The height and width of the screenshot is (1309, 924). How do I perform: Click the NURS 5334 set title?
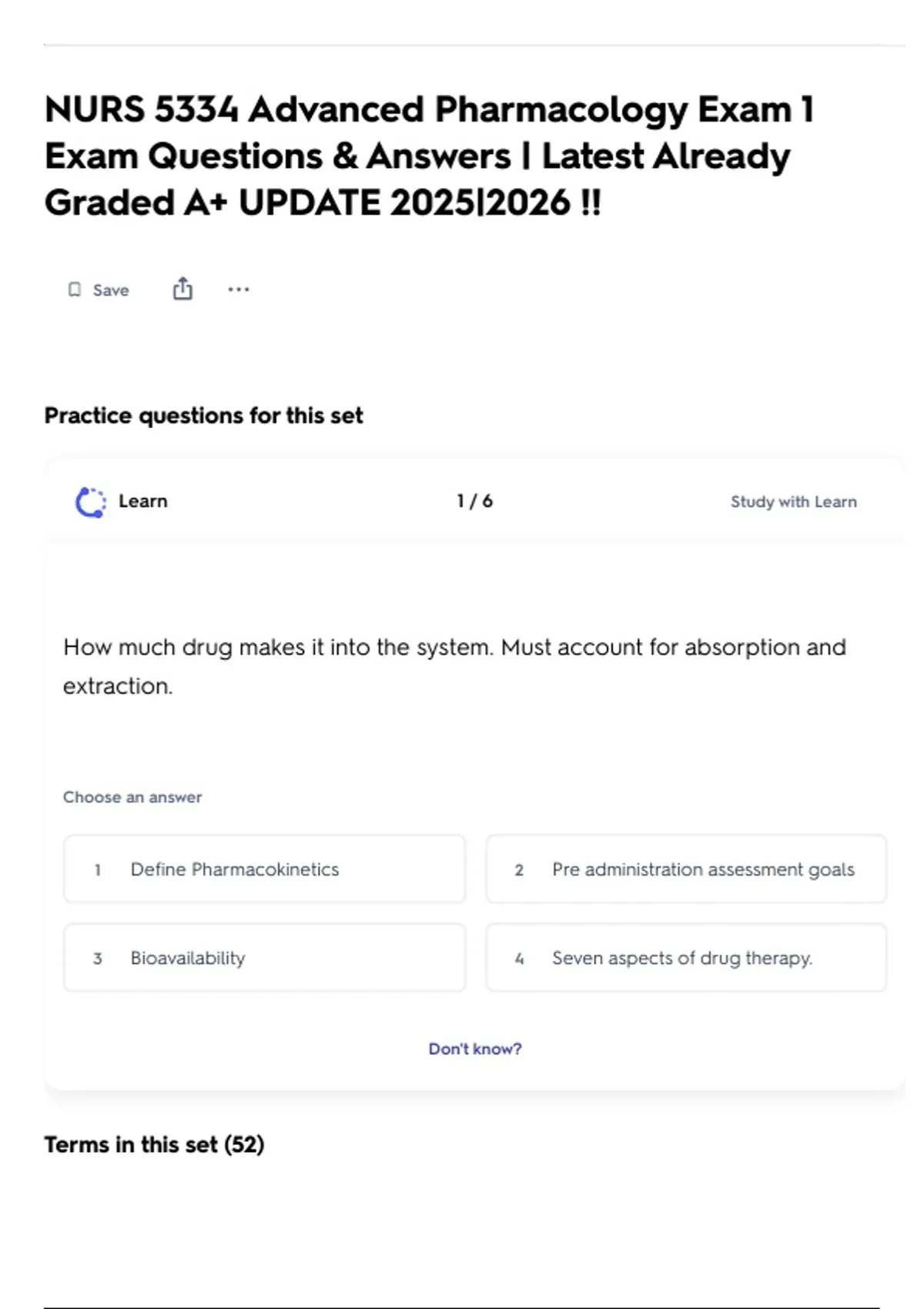click(429, 156)
